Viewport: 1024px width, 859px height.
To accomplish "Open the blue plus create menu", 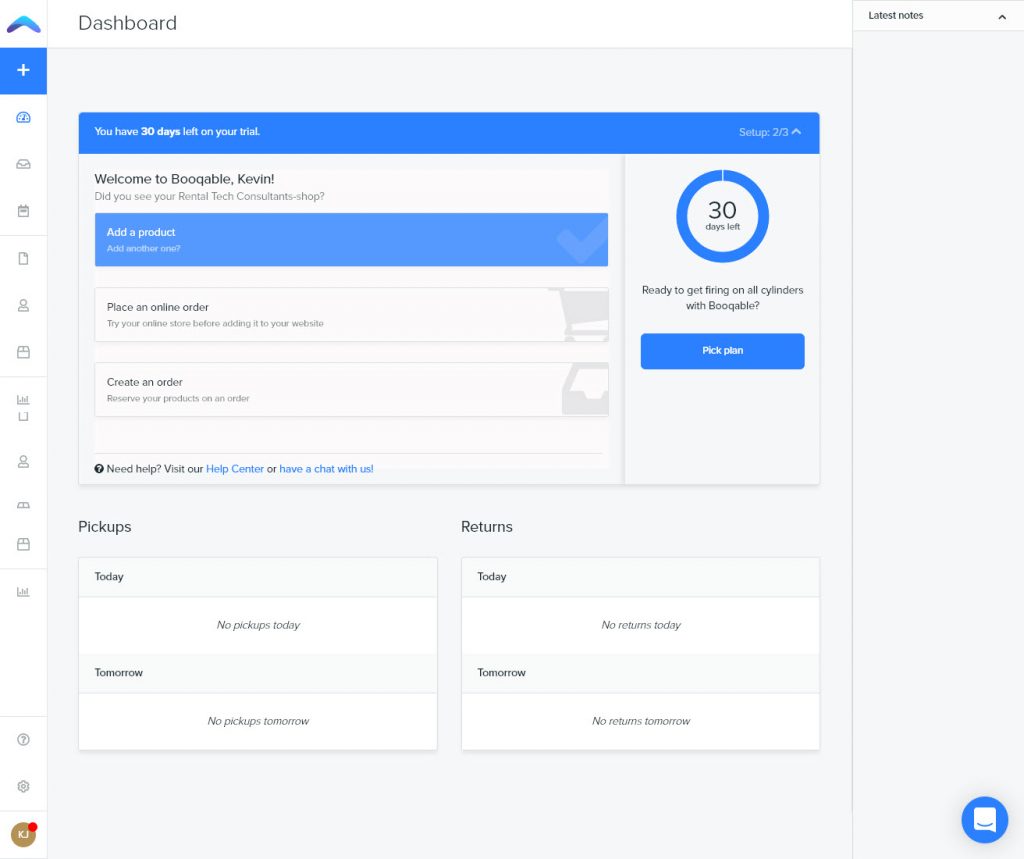I will (24, 71).
